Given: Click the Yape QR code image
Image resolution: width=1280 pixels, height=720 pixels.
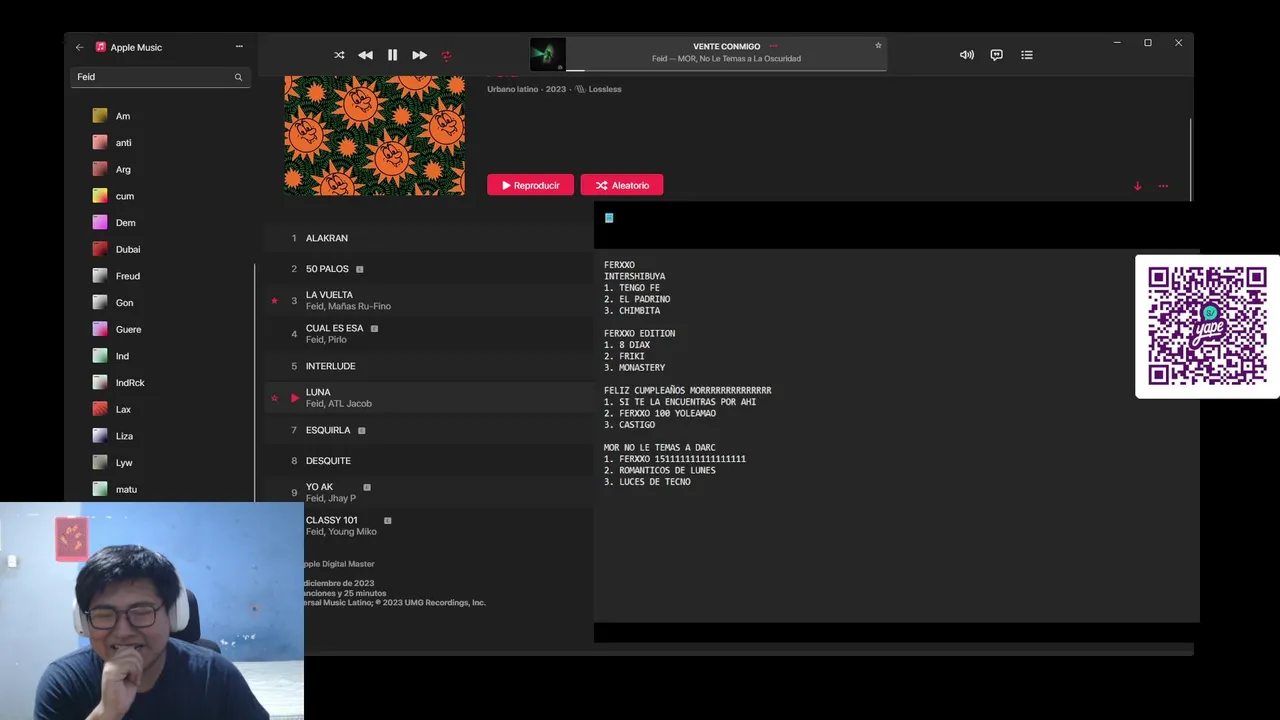Looking at the screenshot, I should pos(1207,326).
